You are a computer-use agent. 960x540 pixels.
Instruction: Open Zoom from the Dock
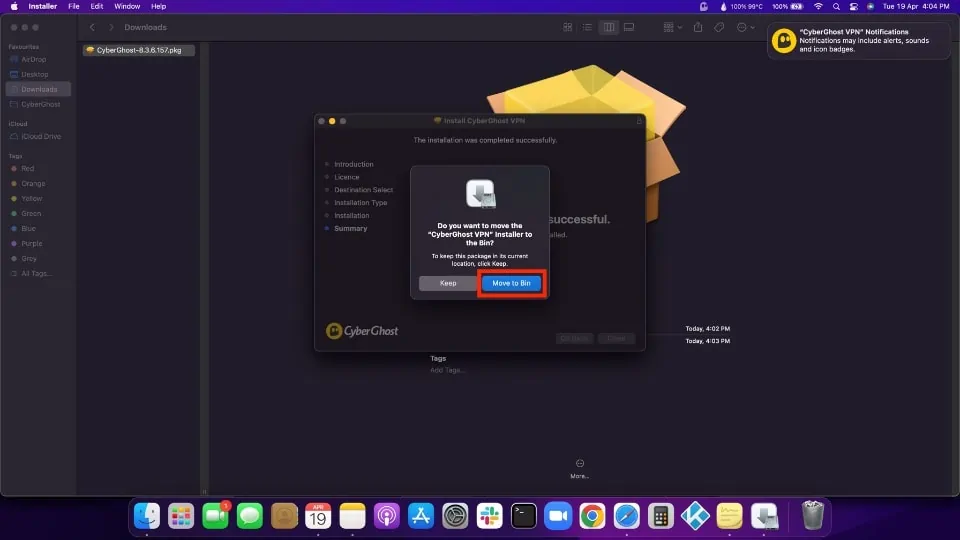pos(558,516)
